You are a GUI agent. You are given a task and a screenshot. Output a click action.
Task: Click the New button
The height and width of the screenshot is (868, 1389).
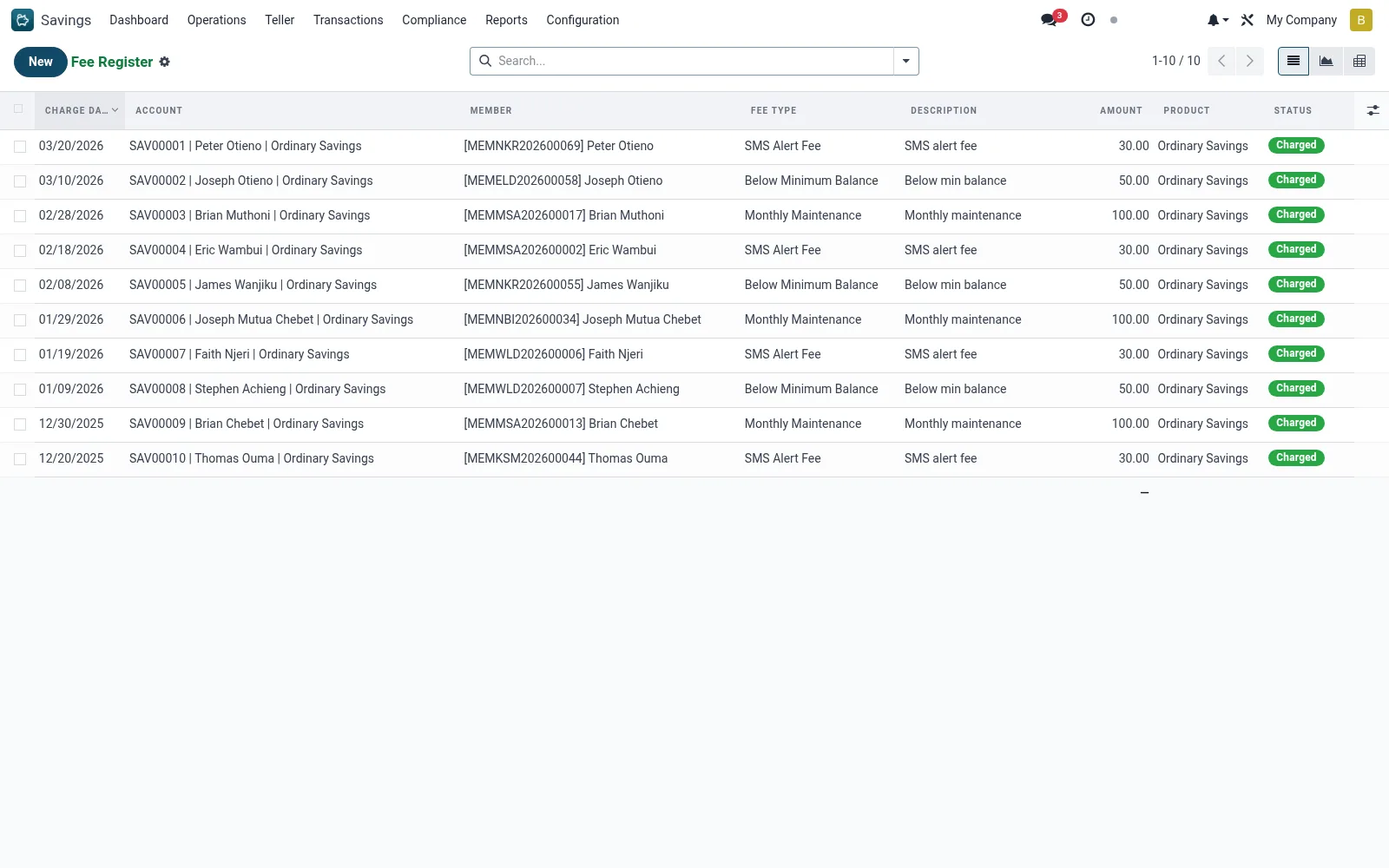41,62
